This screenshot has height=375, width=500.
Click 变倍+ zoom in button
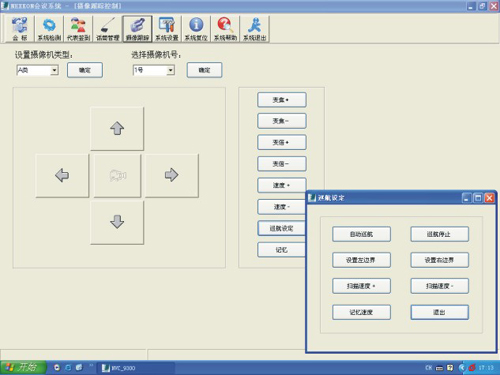(x=282, y=143)
